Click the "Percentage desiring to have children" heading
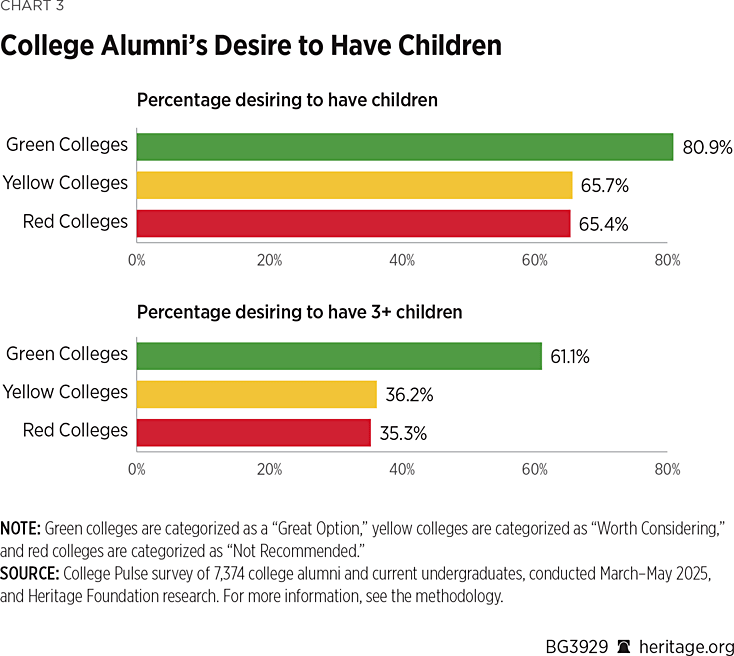This screenshot has width=734, height=656. click(x=287, y=100)
